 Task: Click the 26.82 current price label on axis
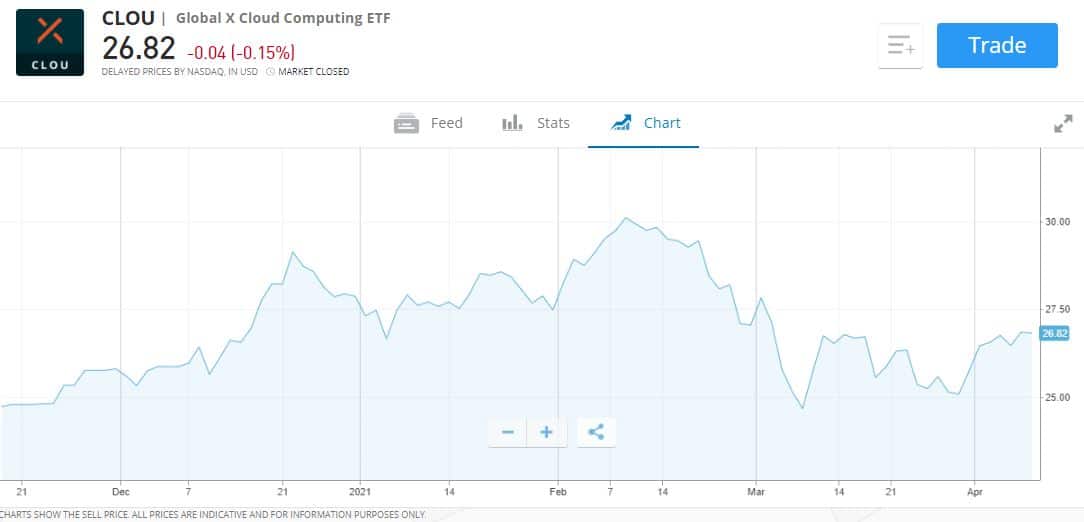(x=1054, y=333)
